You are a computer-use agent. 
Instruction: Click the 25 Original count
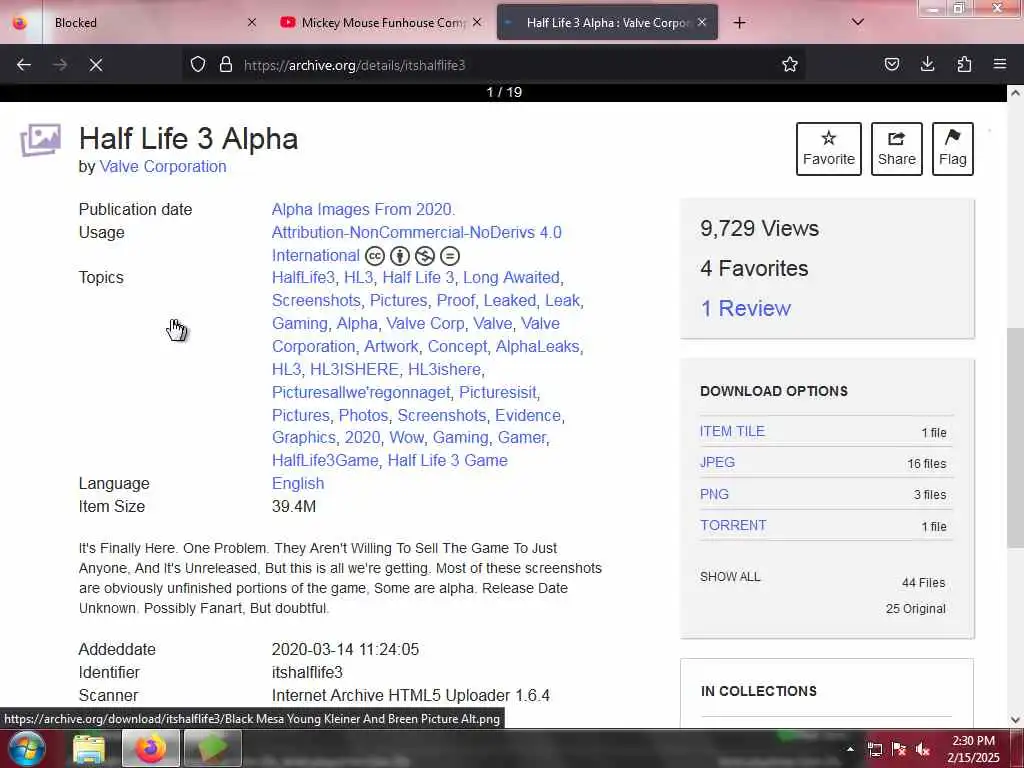916,609
